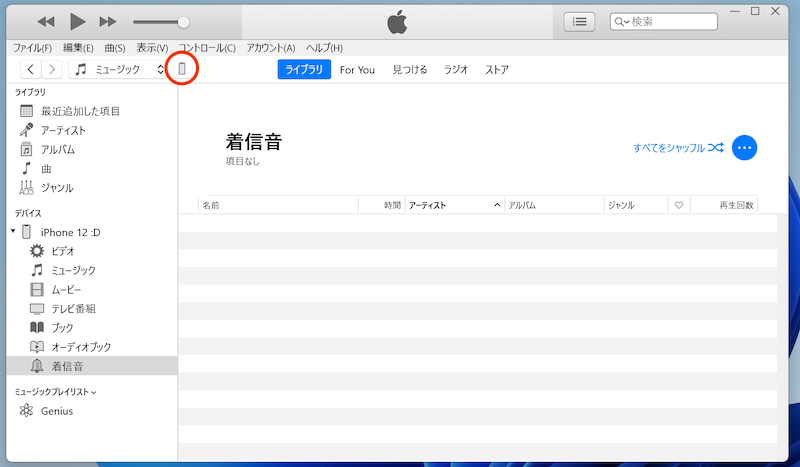
Task: Open the list view icon beside search
Action: [579, 21]
